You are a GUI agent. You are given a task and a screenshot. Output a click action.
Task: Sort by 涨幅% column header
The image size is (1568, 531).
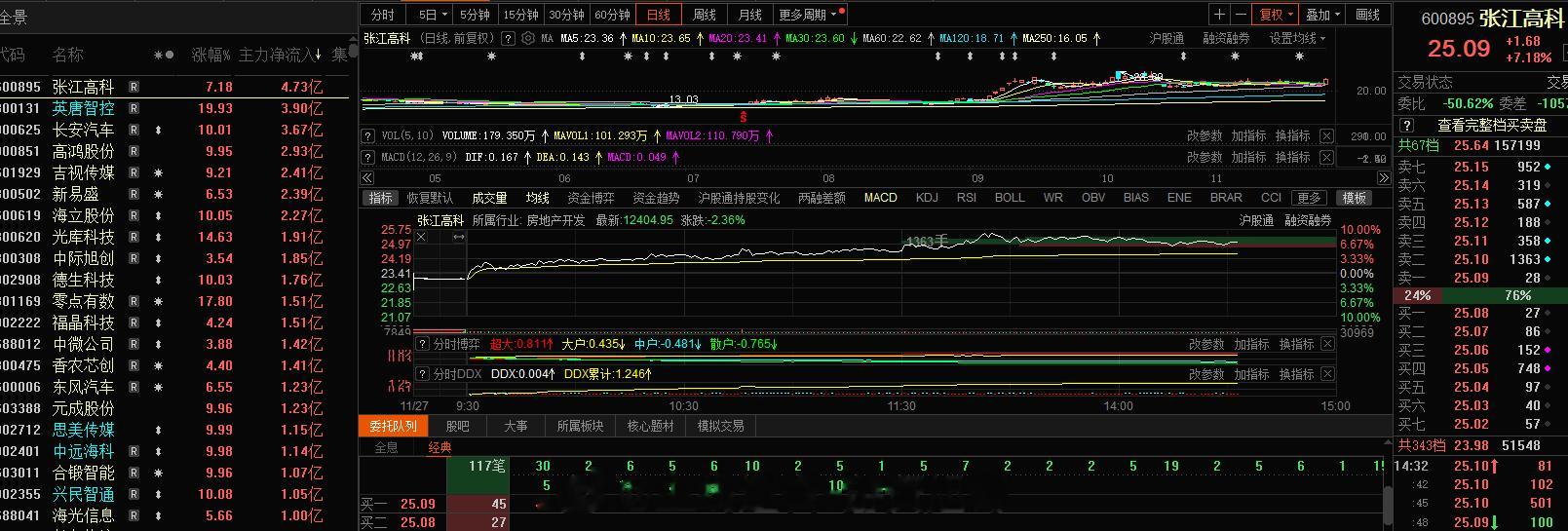pyautogui.click(x=210, y=55)
